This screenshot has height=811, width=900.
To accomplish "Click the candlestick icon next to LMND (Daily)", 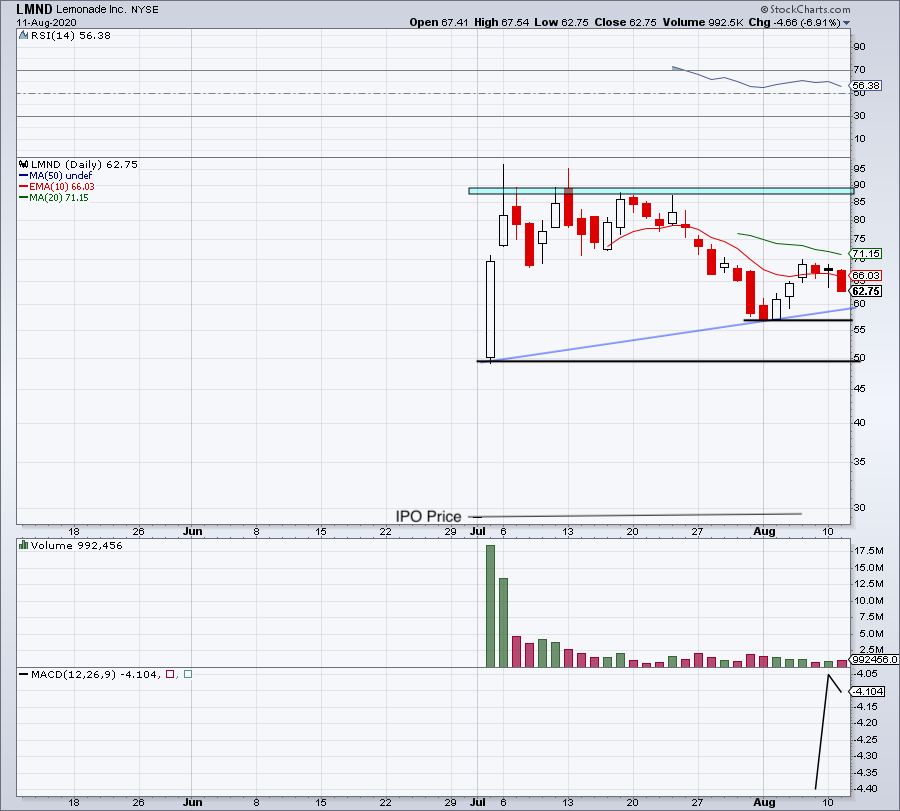I will [x=24, y=164].
